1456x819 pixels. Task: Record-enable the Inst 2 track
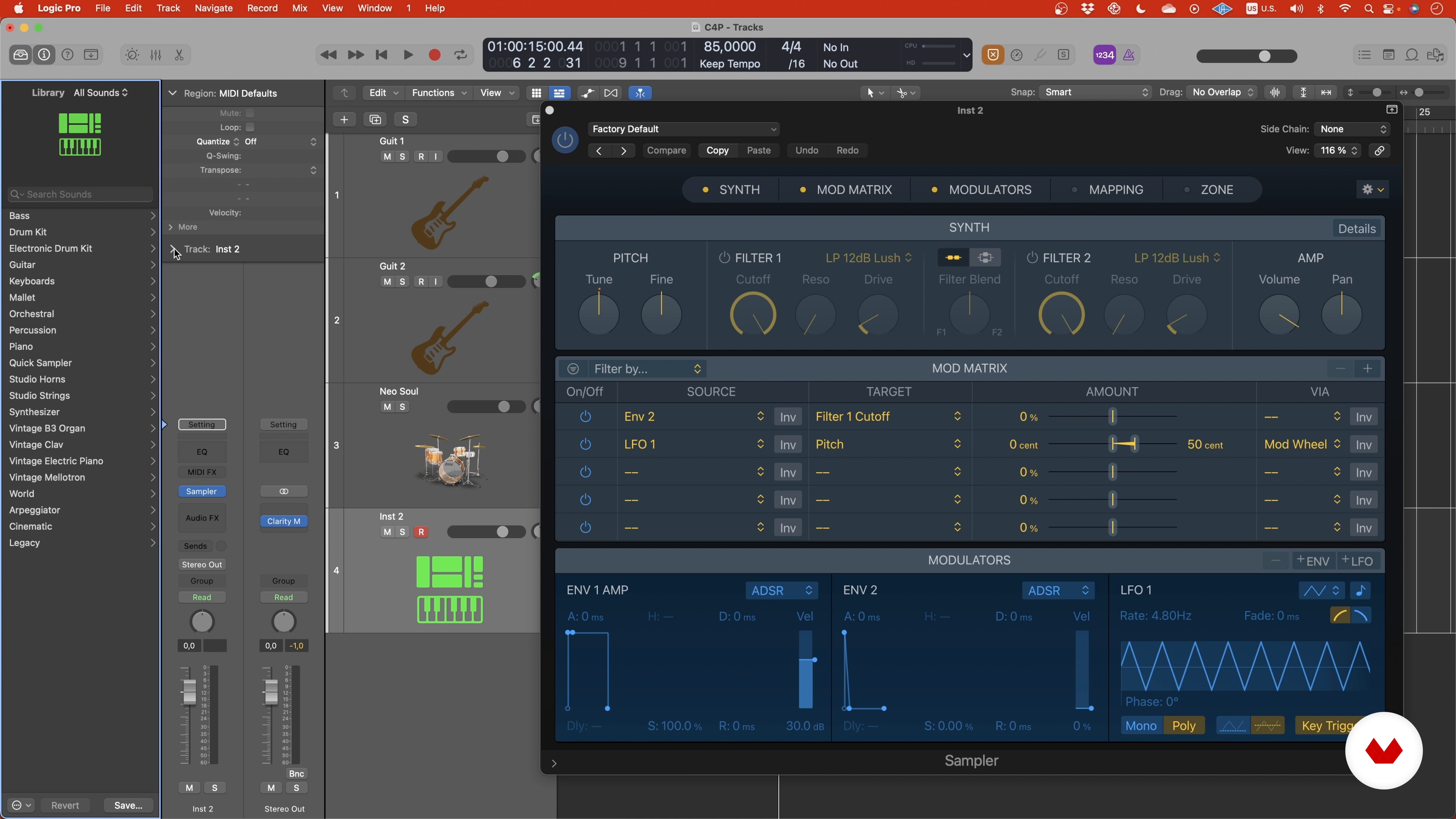click(x=421, y=532)
